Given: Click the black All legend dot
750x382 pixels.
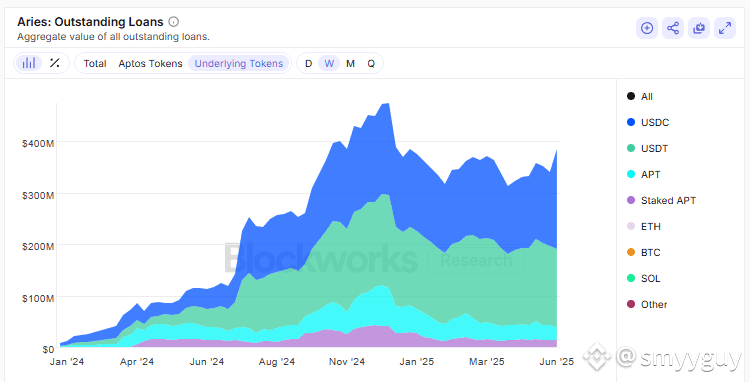Looking at the screenshot, I should (x=631, y=96).
